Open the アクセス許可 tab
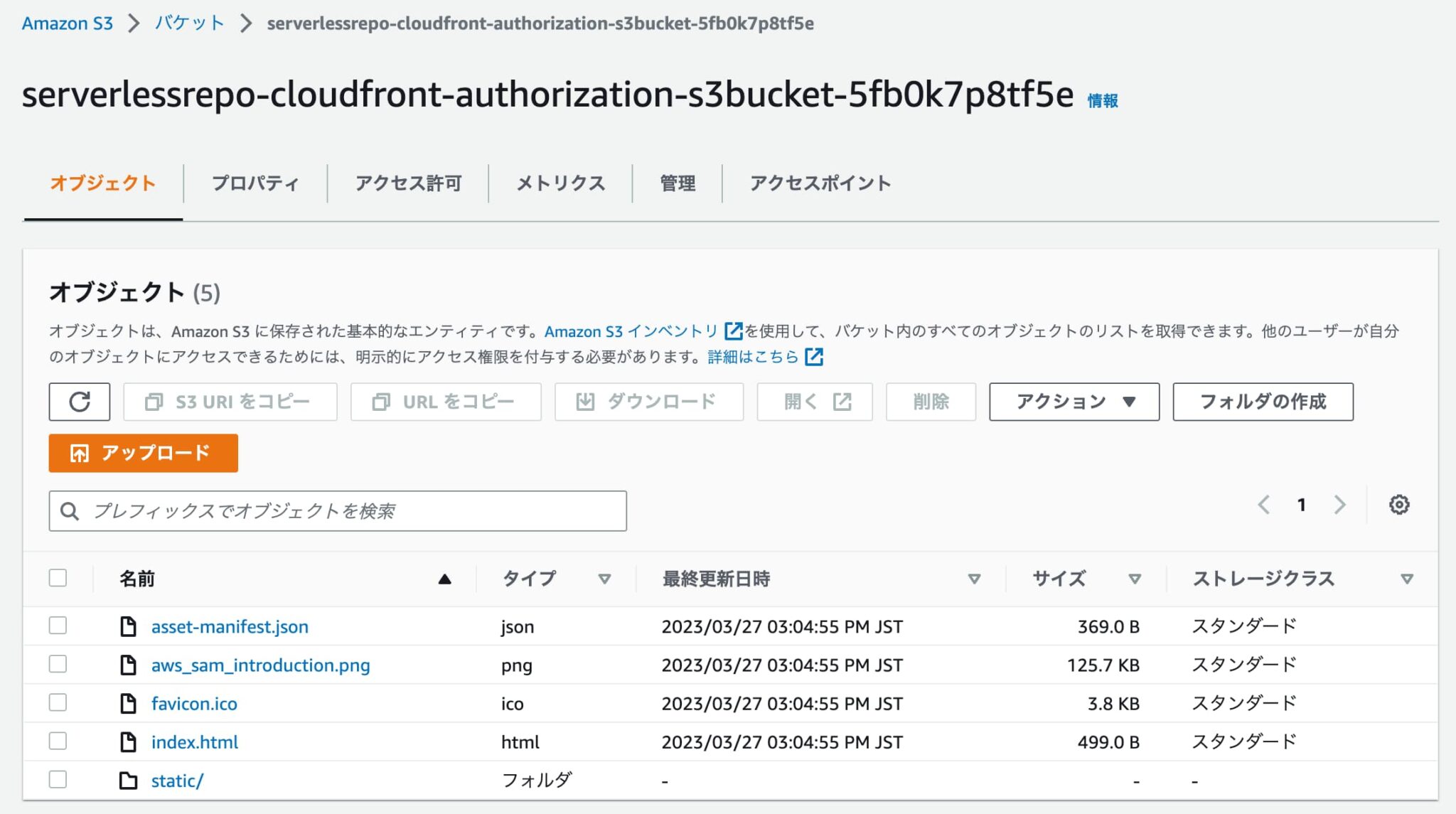The width and height of the screenshot is (1456, 814). click(x=409, y=183)
